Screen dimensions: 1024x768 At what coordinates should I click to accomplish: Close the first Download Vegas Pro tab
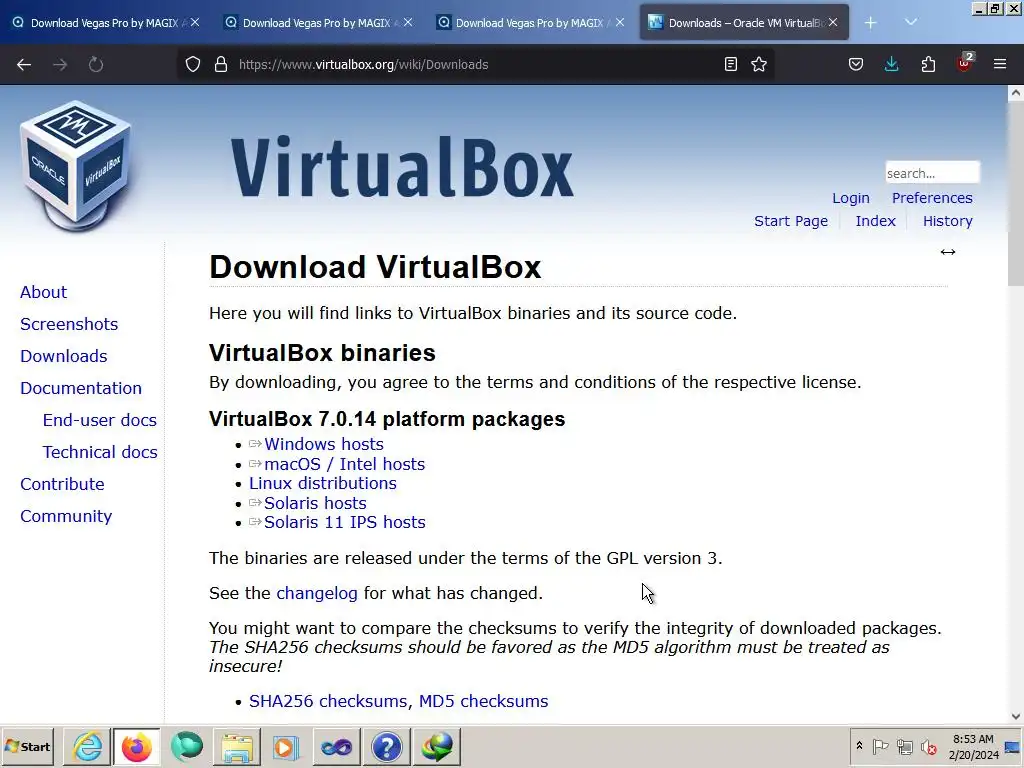(195, 22)
